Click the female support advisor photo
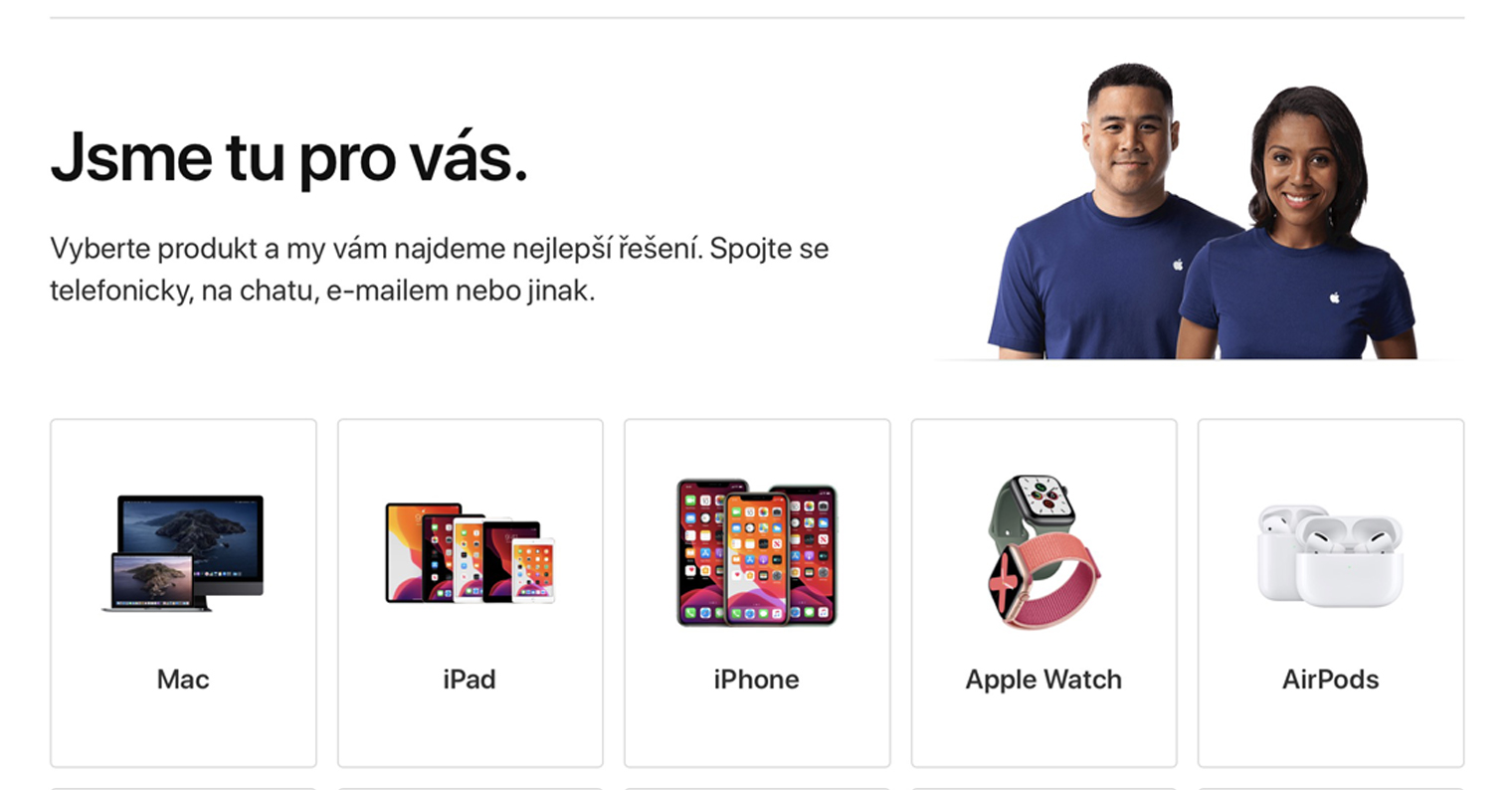Viewport: 1512px width, 790px height. [1296, 224]
